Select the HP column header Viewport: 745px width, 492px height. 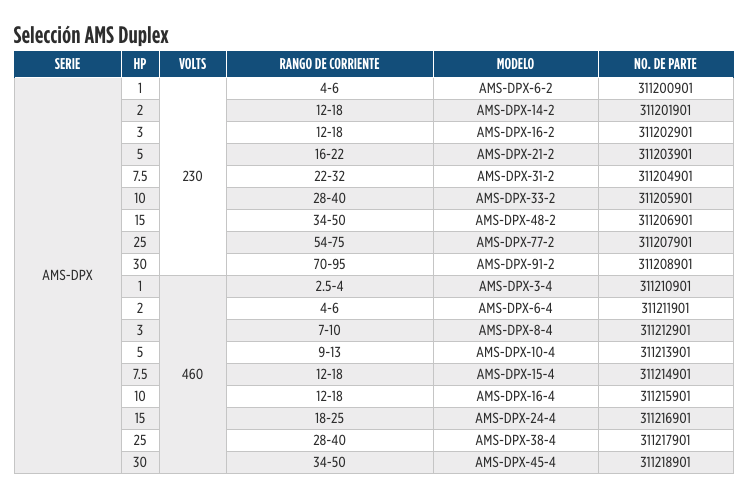[140, 64]
